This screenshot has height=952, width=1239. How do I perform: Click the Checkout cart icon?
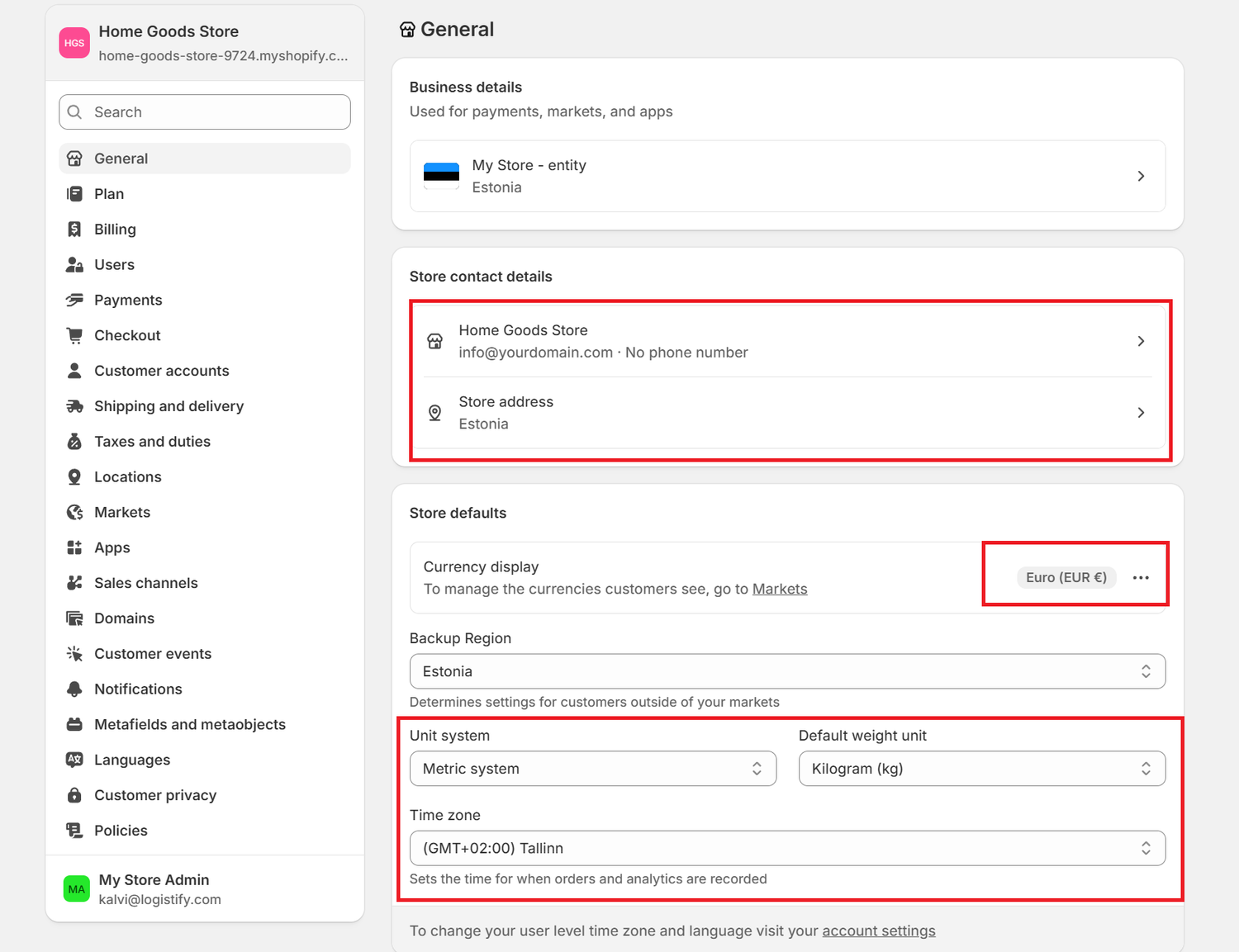point(74,335)
